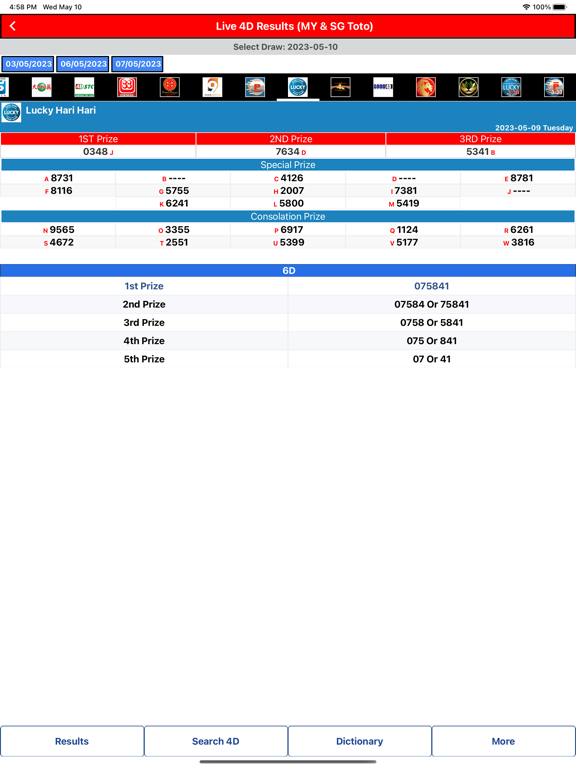Tap consolation prize P 6917
This screenshot has width=576, height=768.
(288, 230)
